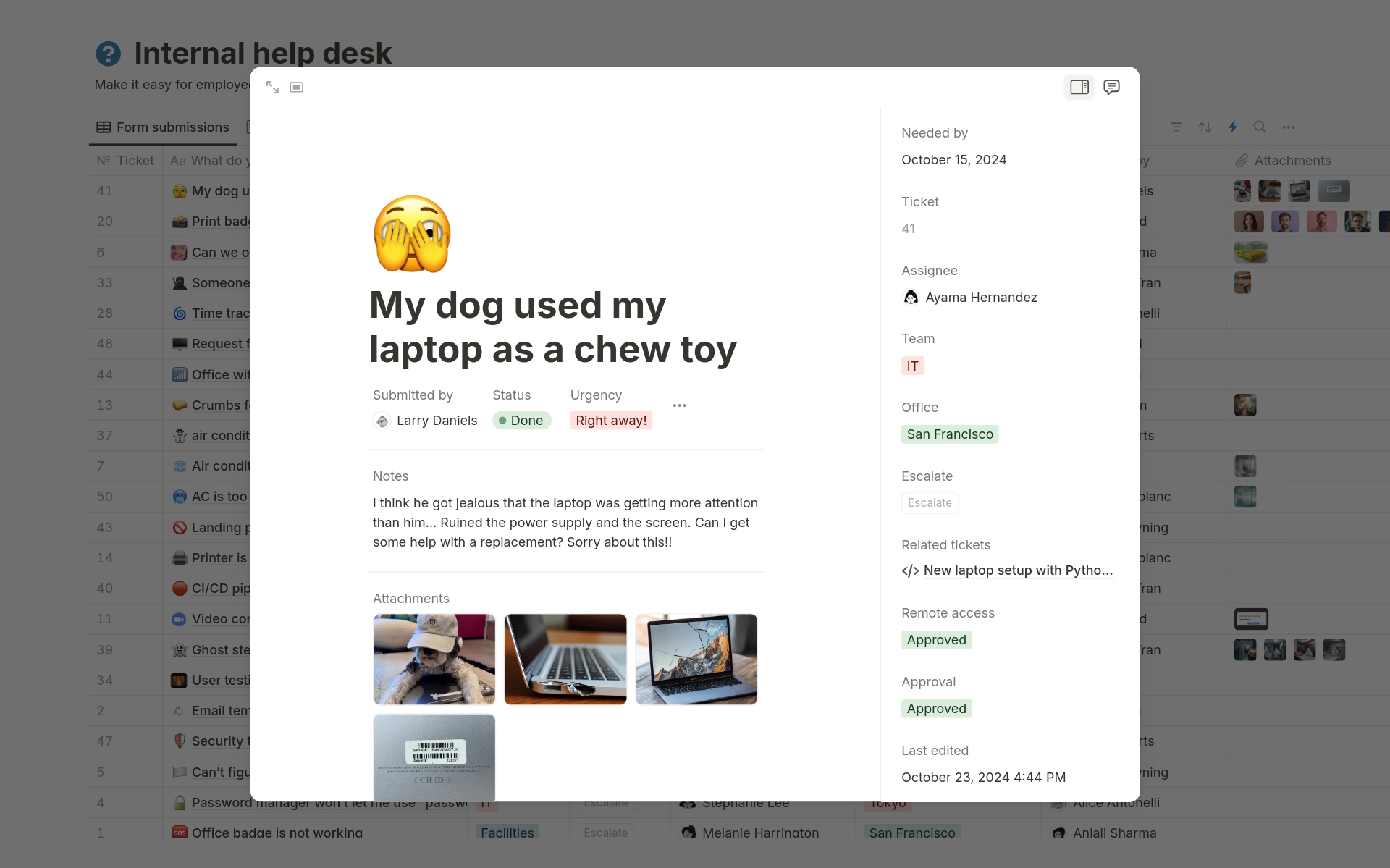
Task: Click Escalate button on Office badge row
Action: coord(606,833)
